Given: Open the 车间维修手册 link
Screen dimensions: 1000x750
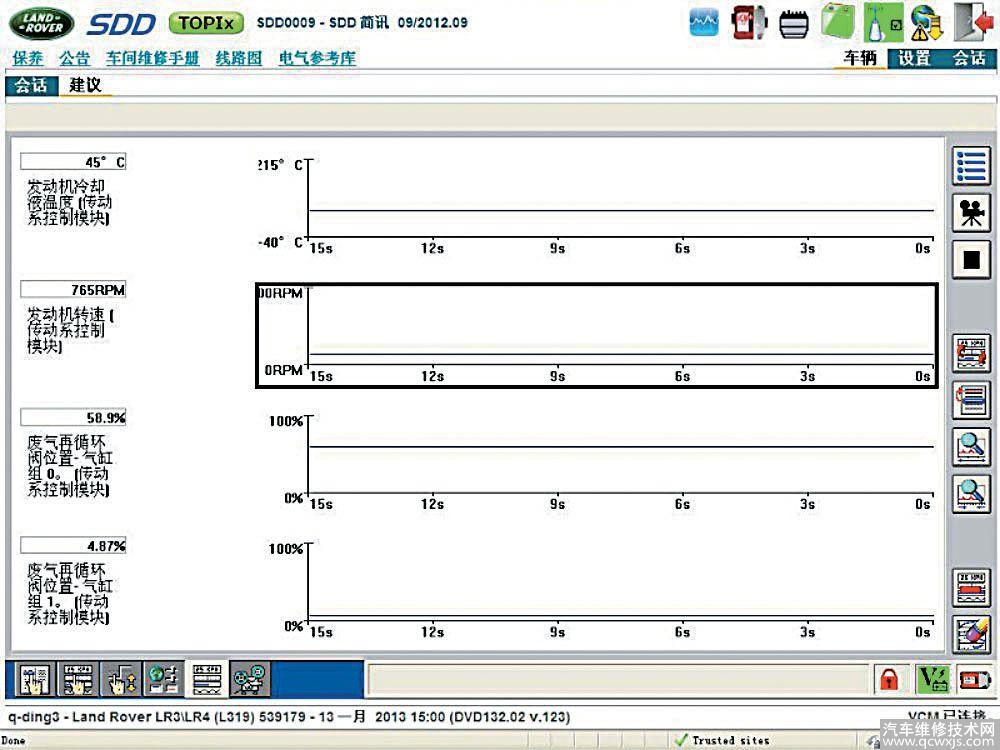Looking at the screenshot, I should (153, 58).
